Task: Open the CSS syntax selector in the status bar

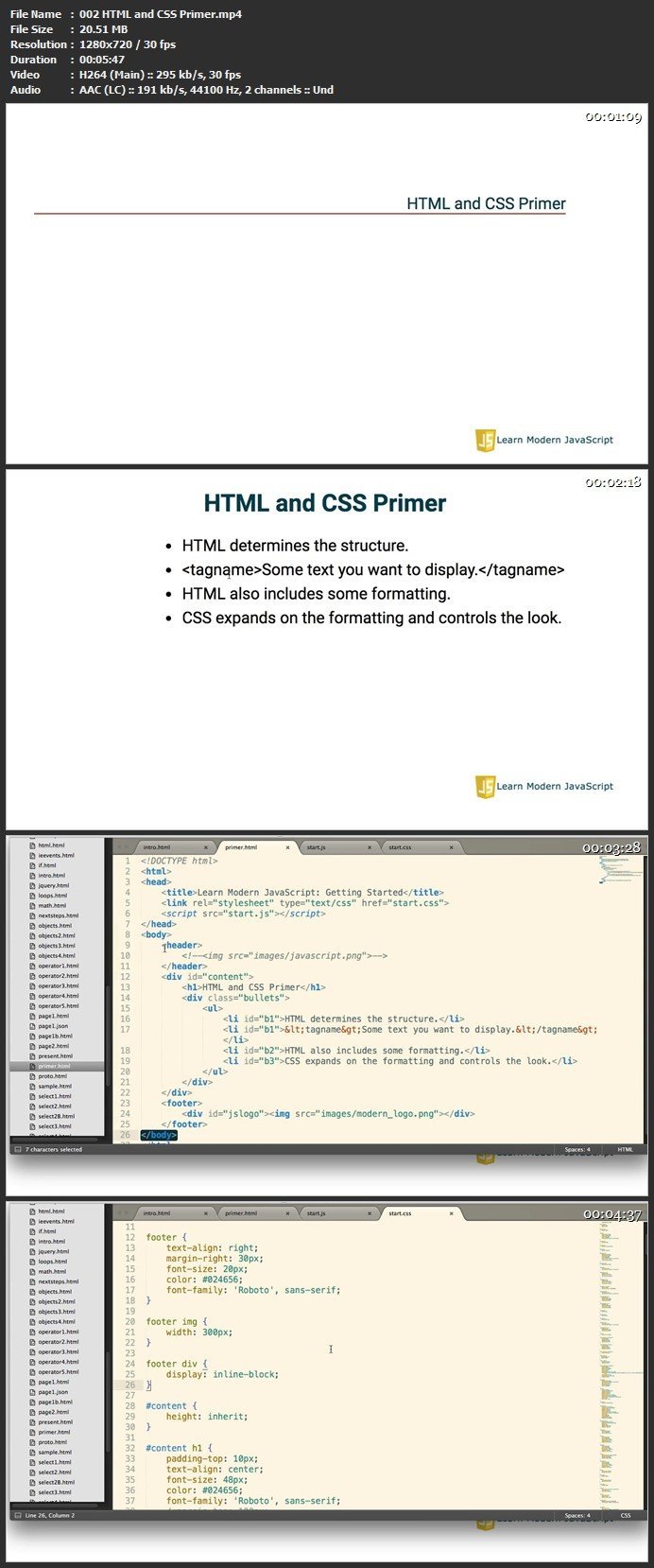Action: click(626, 1516)
